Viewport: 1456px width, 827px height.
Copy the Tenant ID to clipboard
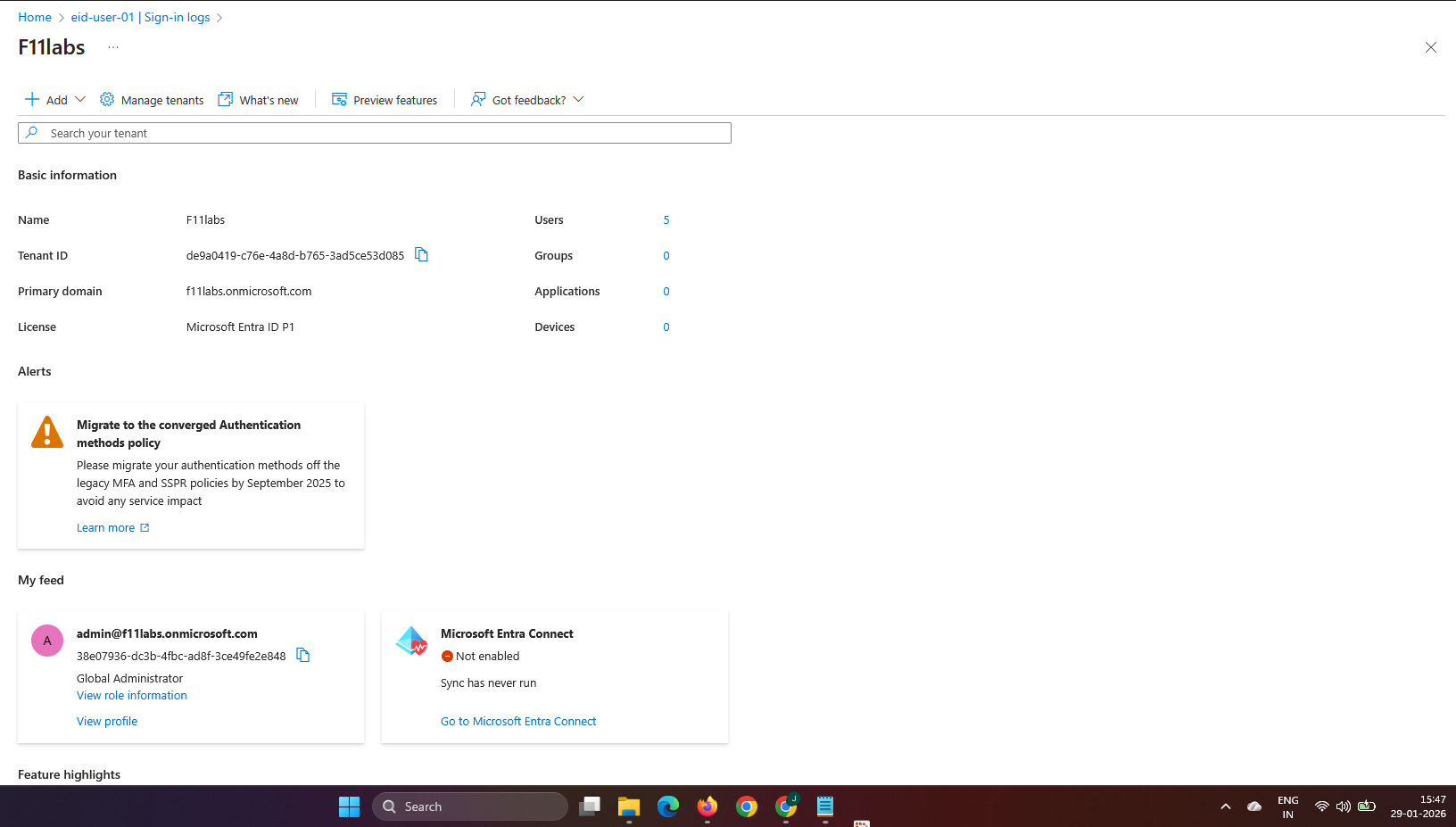coord(422,255)
